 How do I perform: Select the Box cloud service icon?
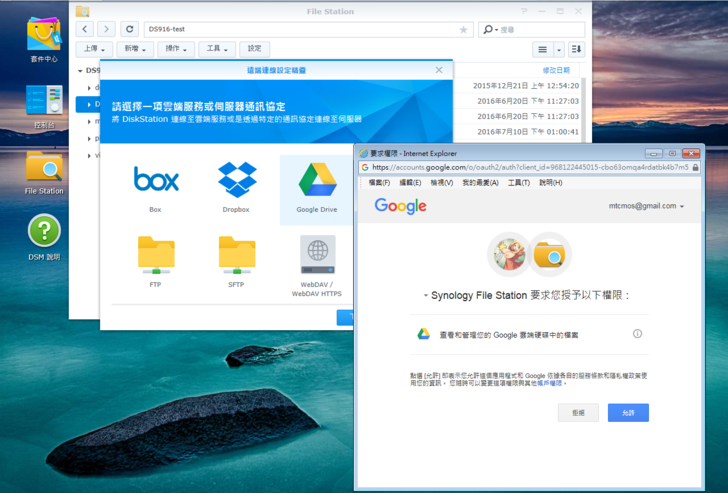pyautogui.click(x=155, y=180)
